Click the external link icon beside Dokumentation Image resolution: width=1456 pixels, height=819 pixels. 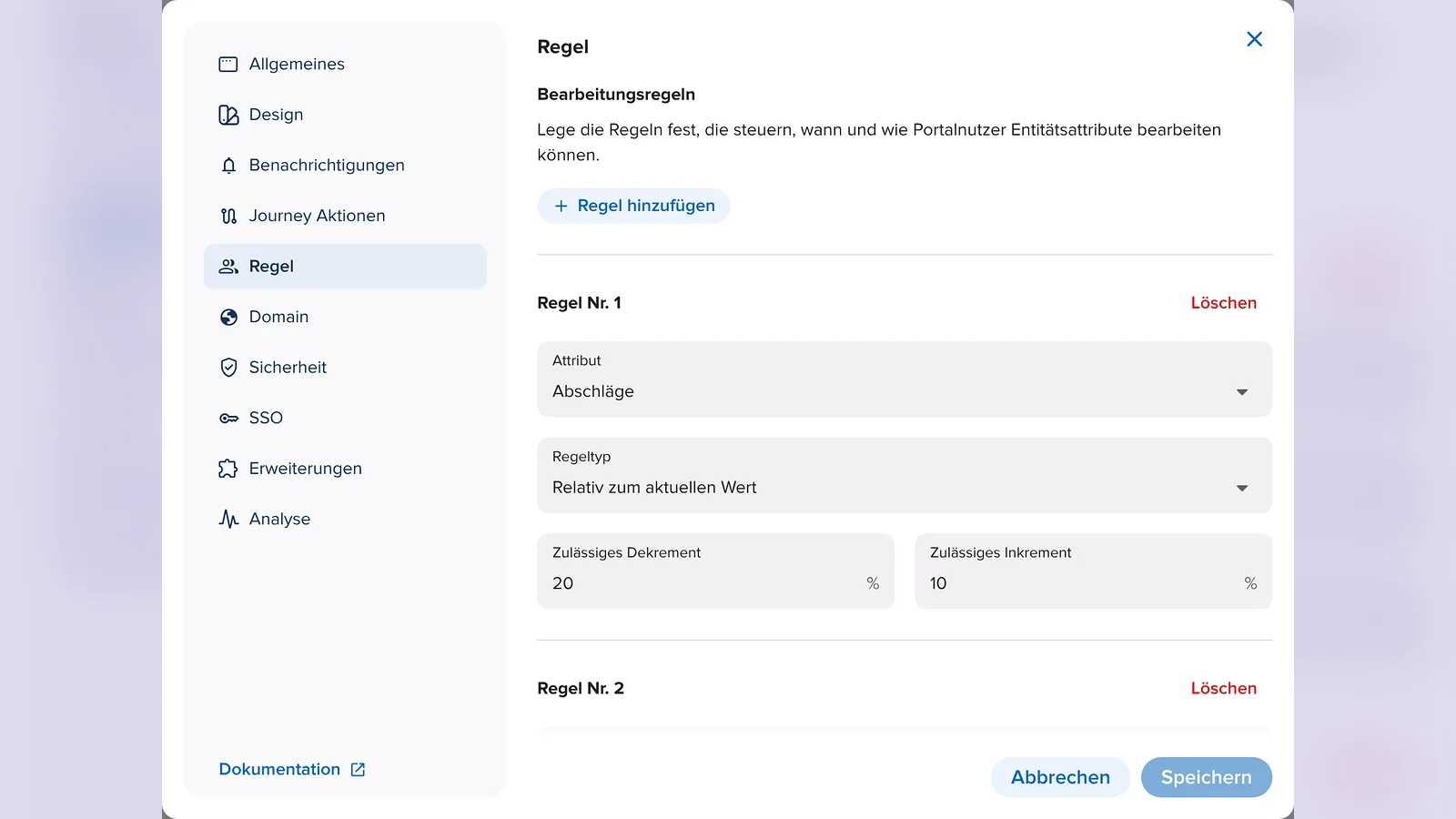pyautogui.click(x=358, y=770)
